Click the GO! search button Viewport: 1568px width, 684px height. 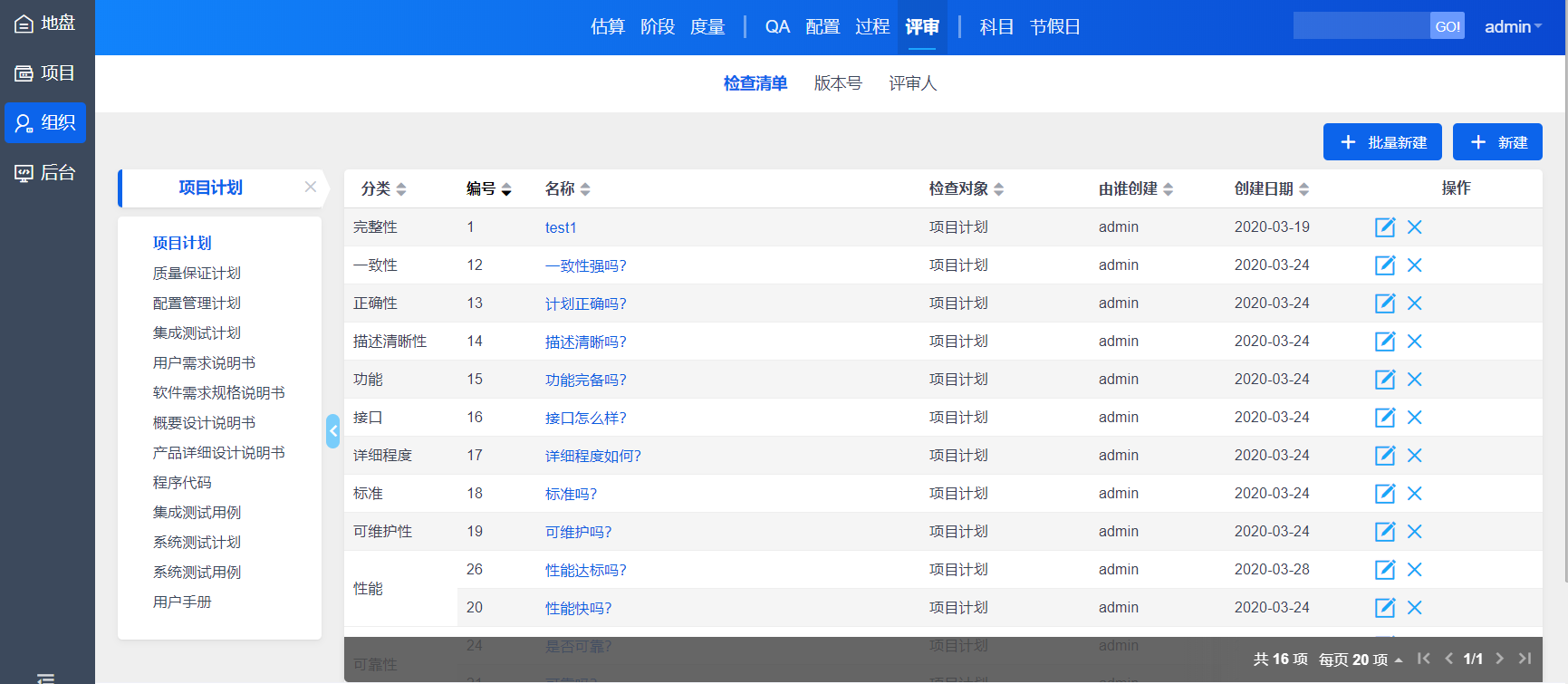(x=1448, y=26)
